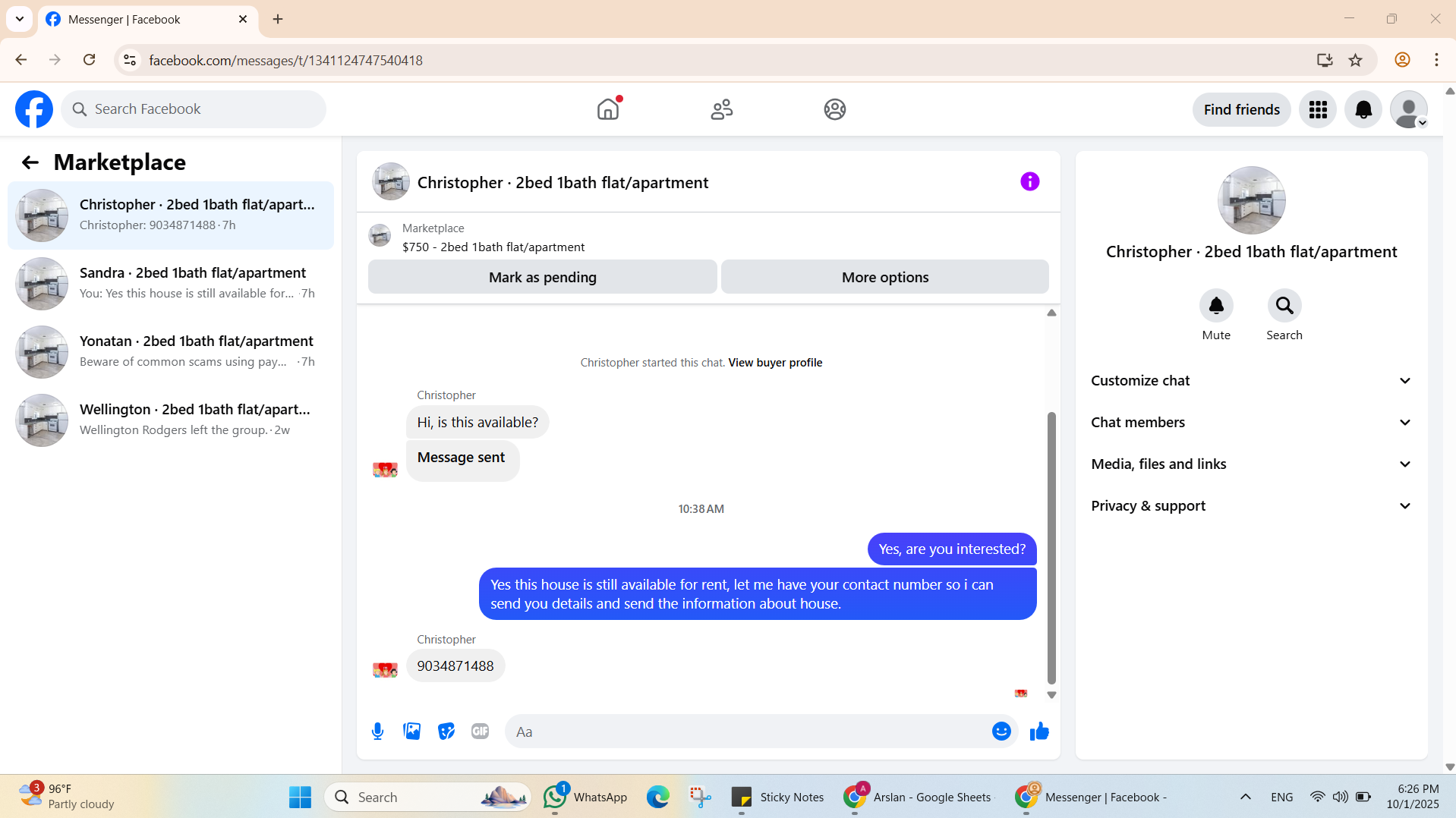
Task: Open the tab search dropdown arrow
Action: pos(20,19)
